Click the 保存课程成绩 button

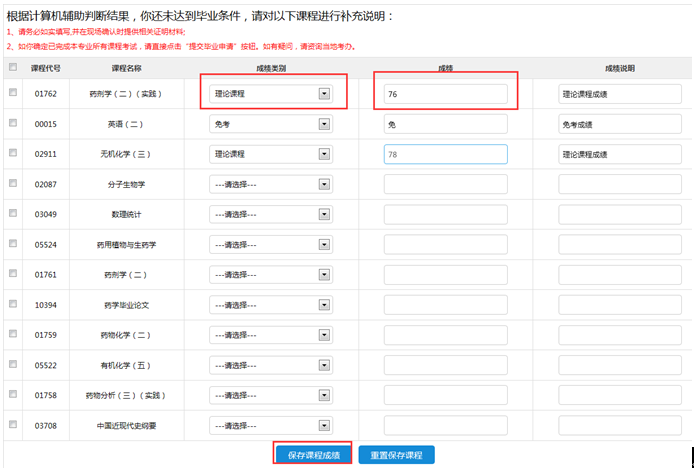pyautogui.click(x=313, y=455)
